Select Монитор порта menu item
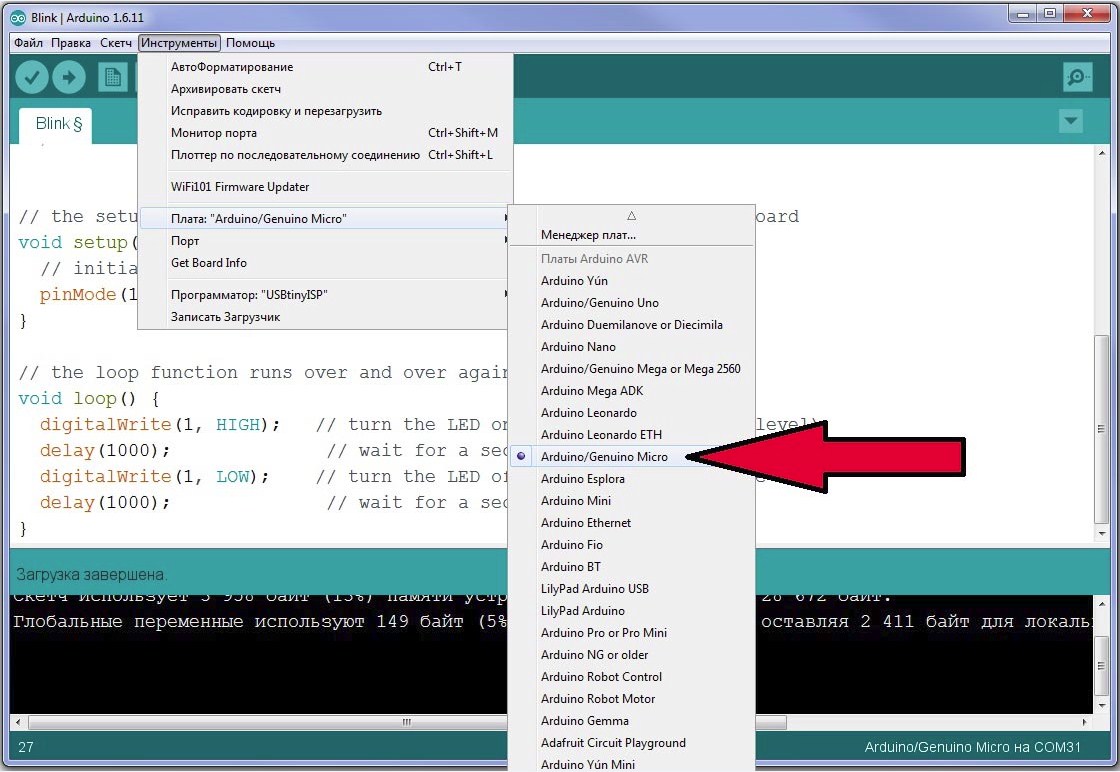The image size is (1120, 772). point(214,133)
